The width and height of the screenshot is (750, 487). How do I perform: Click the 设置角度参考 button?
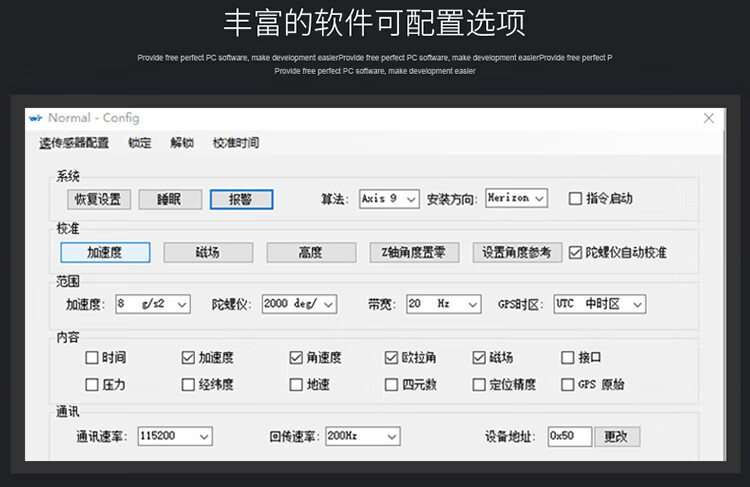(x=517, y=253)
